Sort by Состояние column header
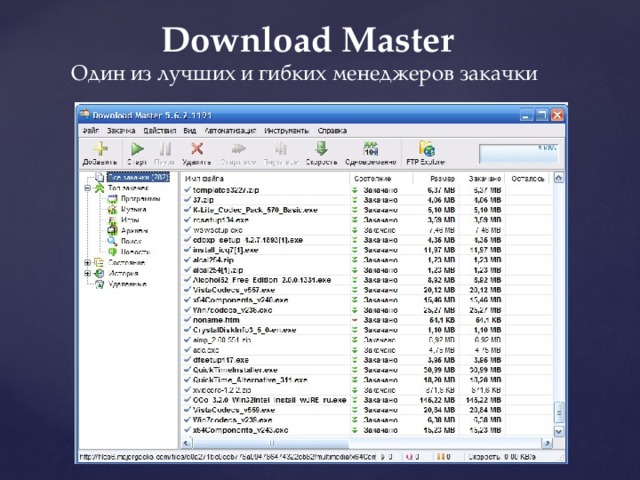The width and height of the screenshot is (640, 480). (381, 179)
